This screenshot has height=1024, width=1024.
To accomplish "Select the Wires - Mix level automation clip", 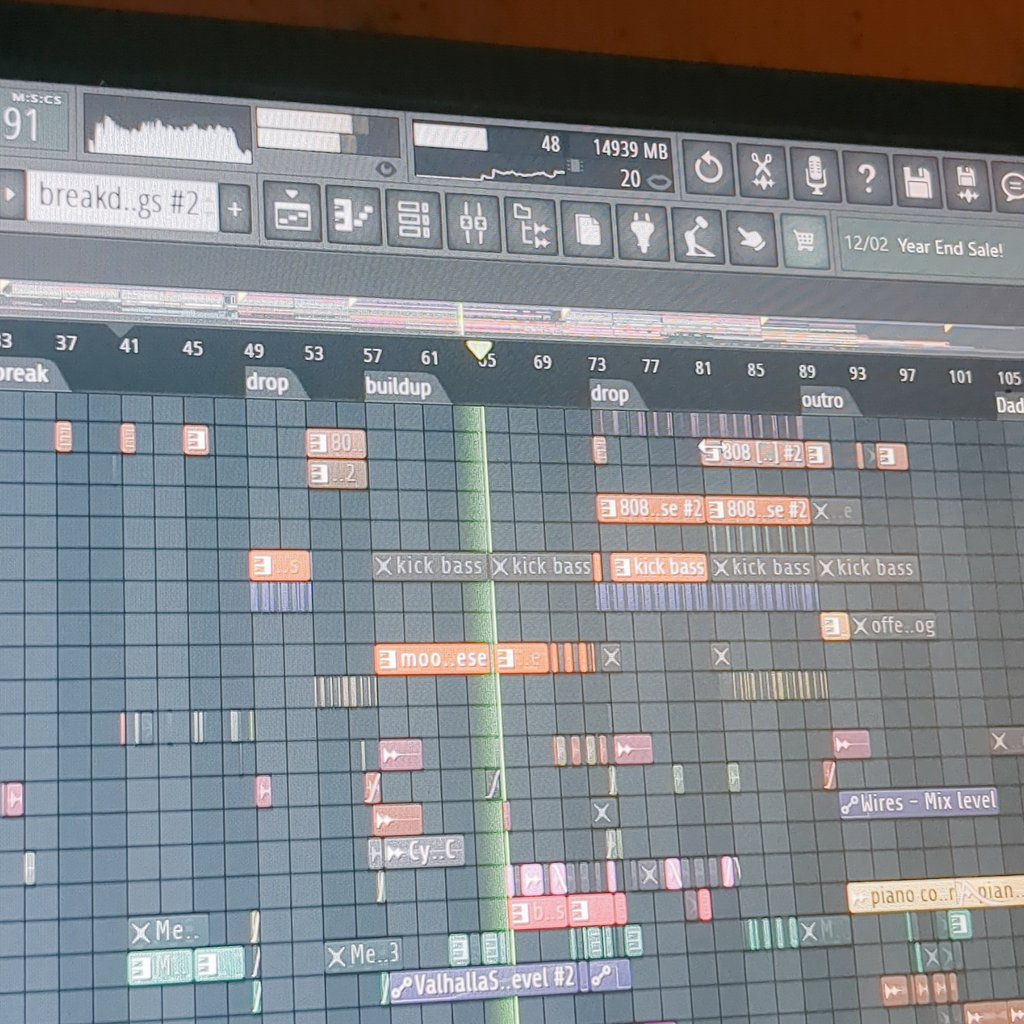I will [919, 803].
